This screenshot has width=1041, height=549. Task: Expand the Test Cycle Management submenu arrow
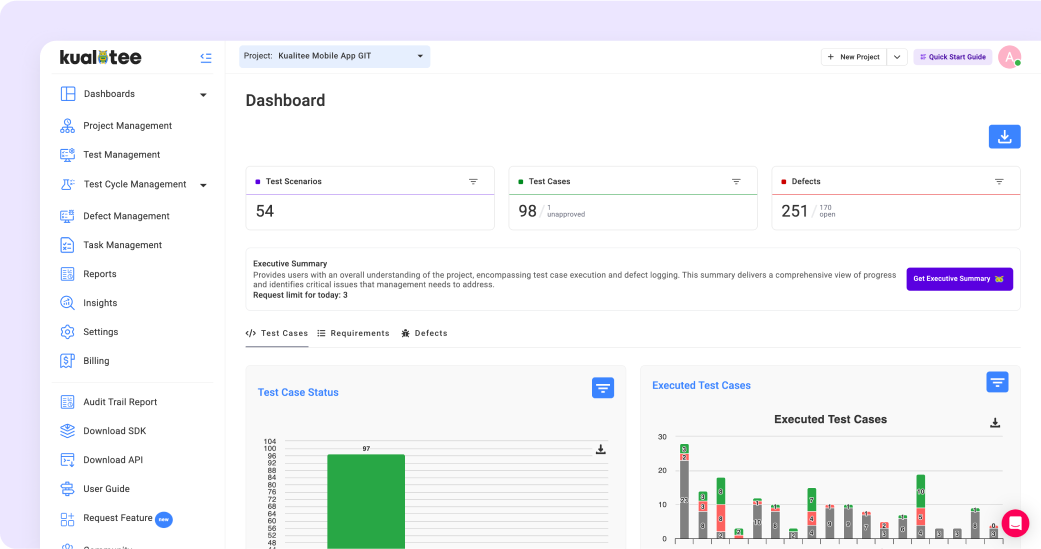click(x=203, y=185)
